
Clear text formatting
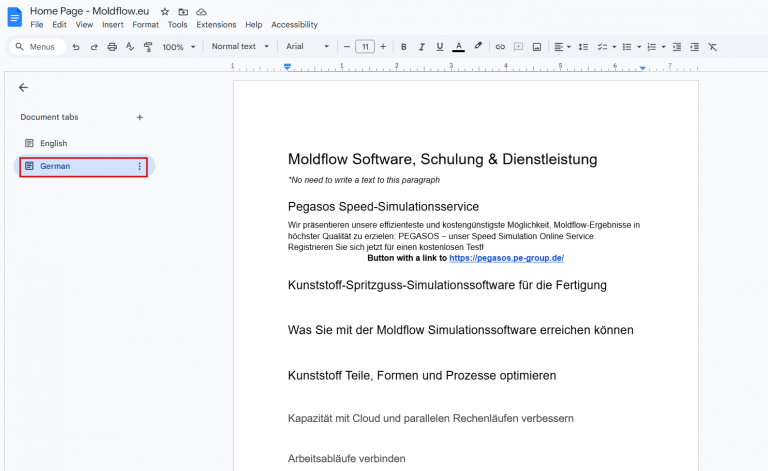click(x=713, y=47)
